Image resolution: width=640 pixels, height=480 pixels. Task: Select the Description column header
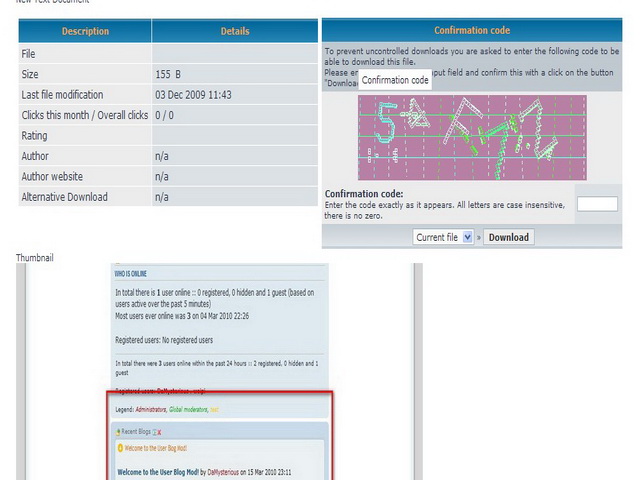[85, 31]
